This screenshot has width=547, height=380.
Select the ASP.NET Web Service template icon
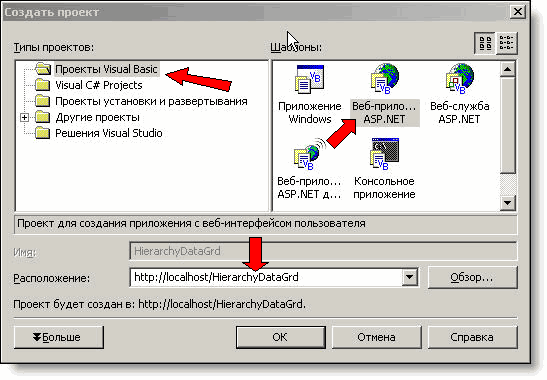point(460,79)
